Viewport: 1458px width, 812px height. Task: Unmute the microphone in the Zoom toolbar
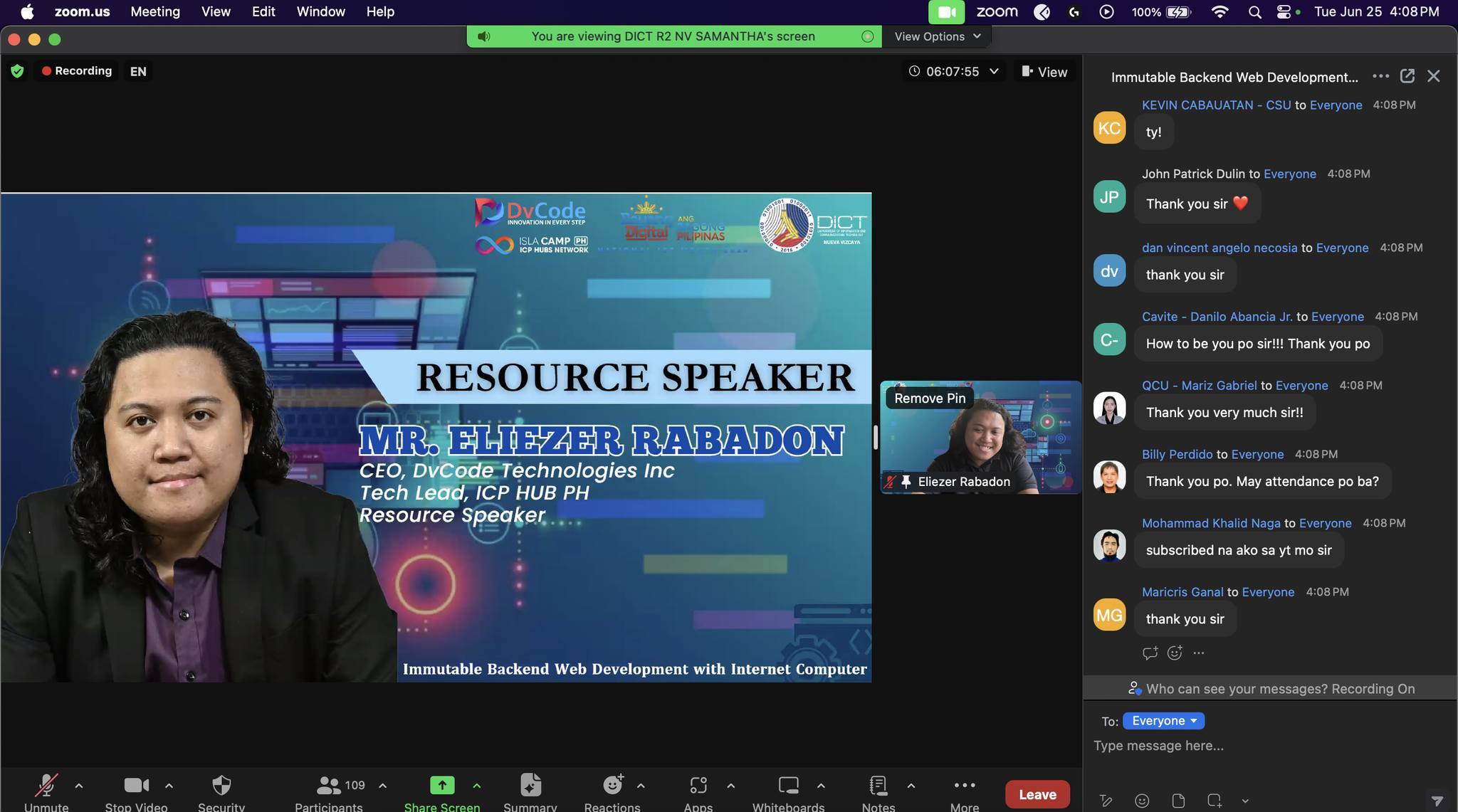click(46, 793)
